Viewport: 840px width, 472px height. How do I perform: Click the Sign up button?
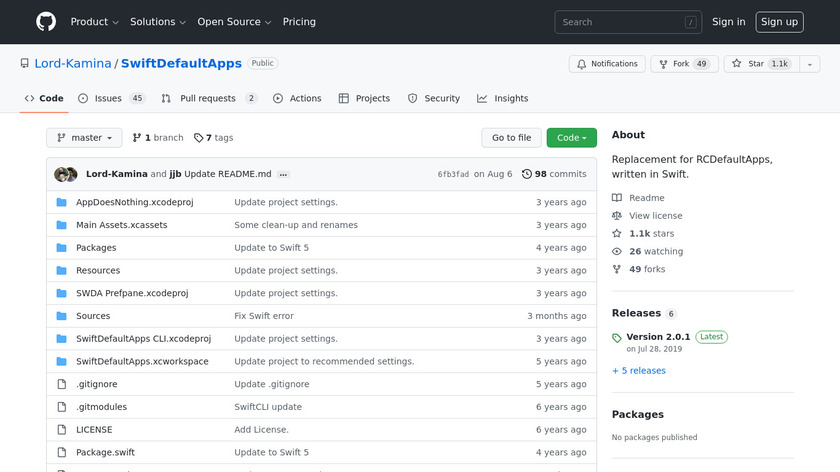[x=778, y=22]
